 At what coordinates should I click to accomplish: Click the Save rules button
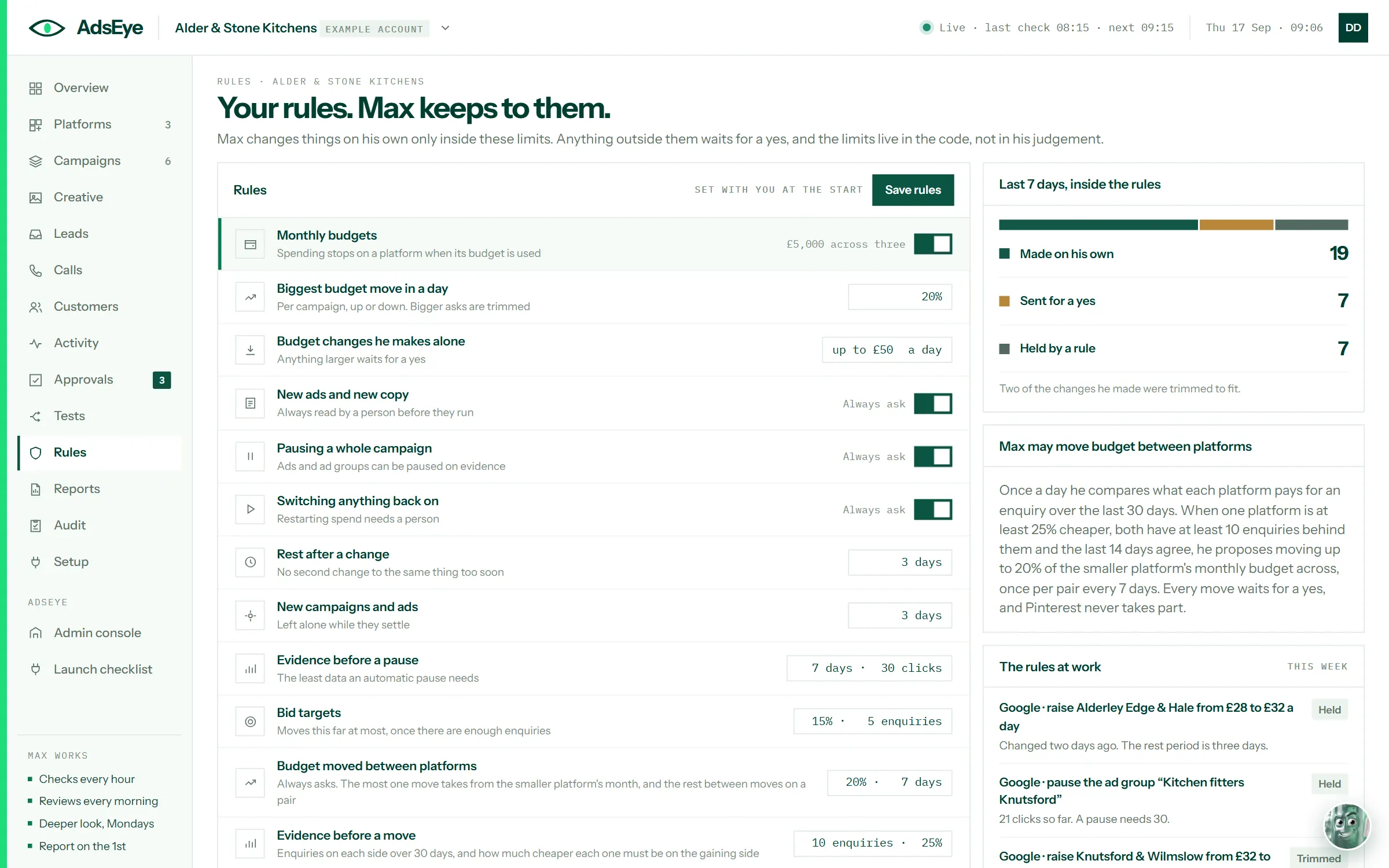click(x=913, y=190)
